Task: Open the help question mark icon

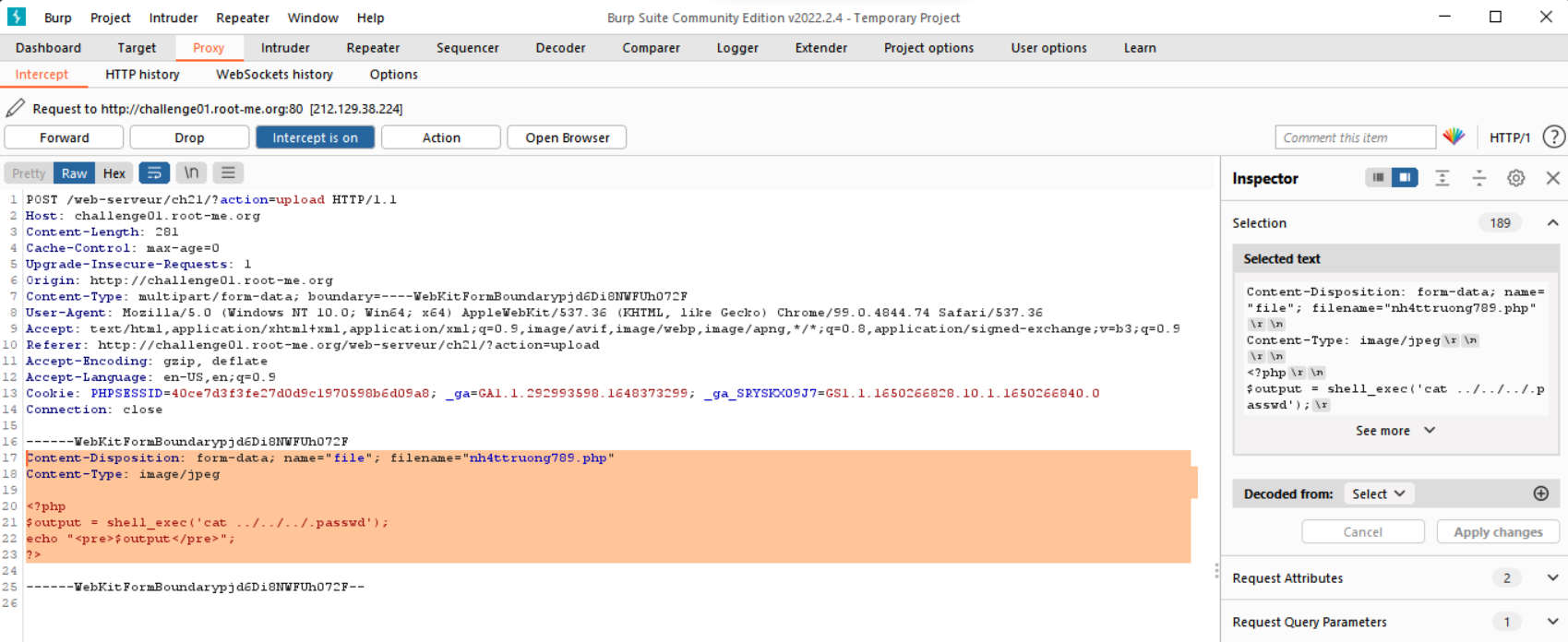Action: pyautogui.click(x=1554, y=137)
